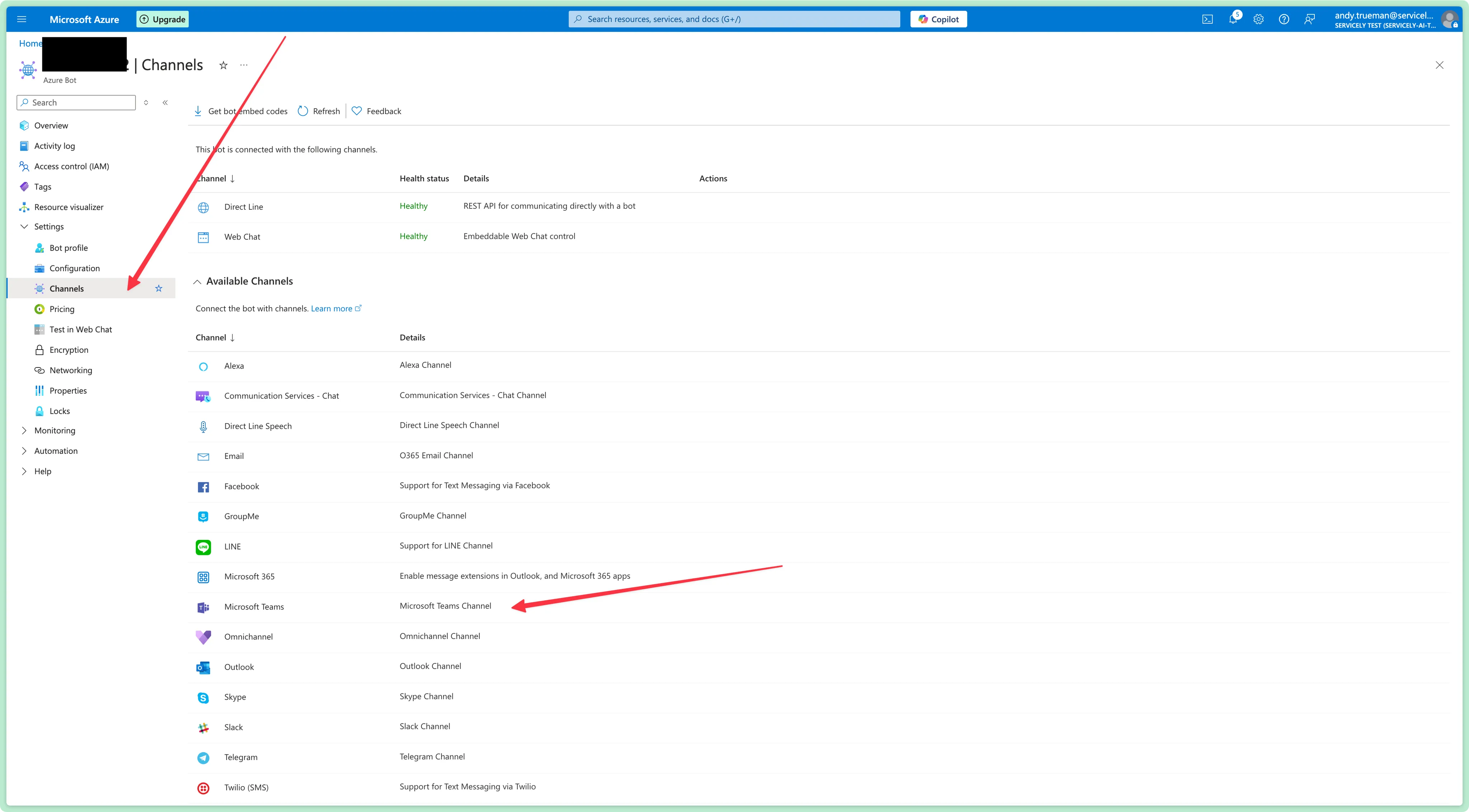Click the Facebook channel icon
This screenshot has height=812, width=1469.
(203, 487)
